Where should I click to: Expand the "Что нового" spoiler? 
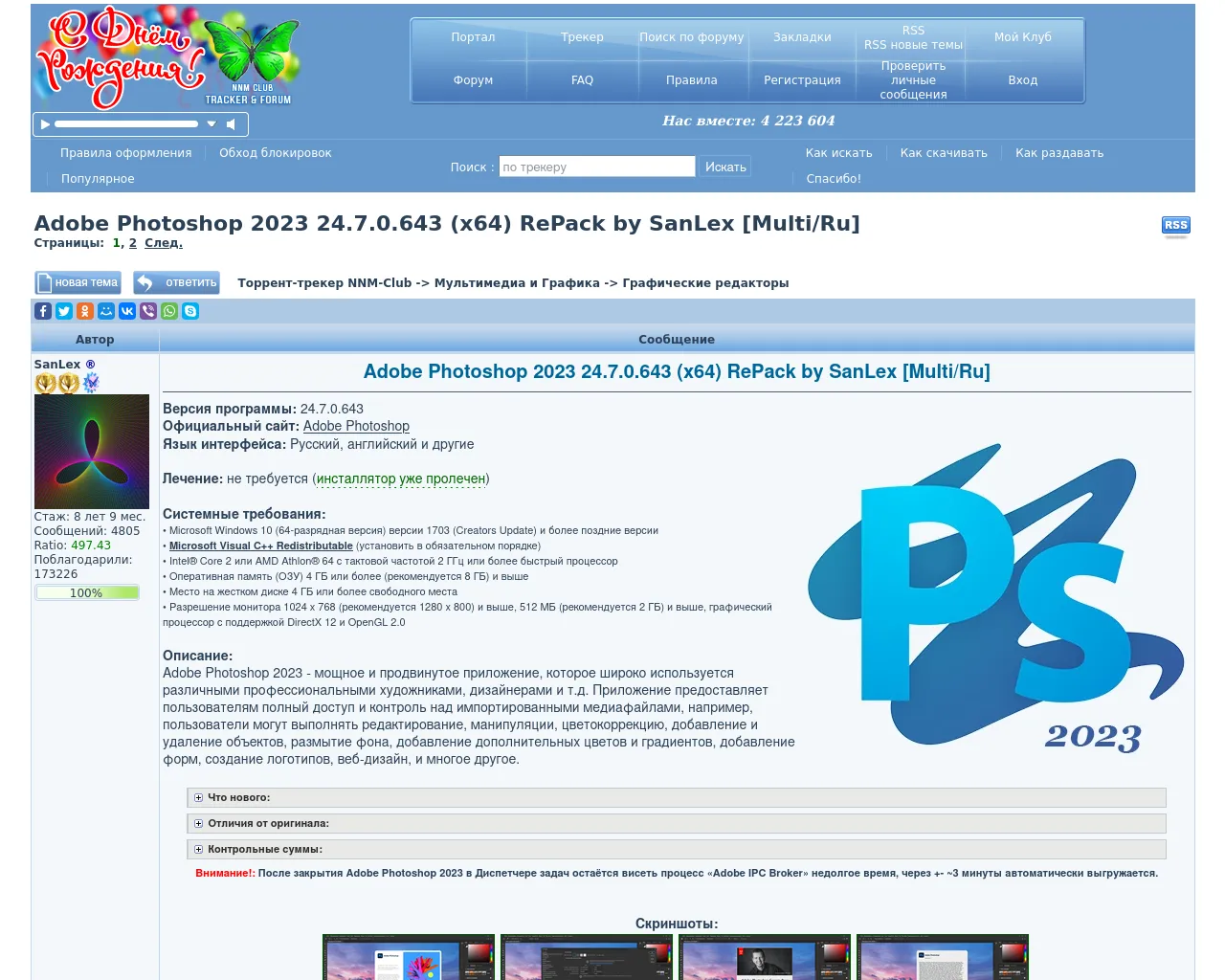point(199,797)
